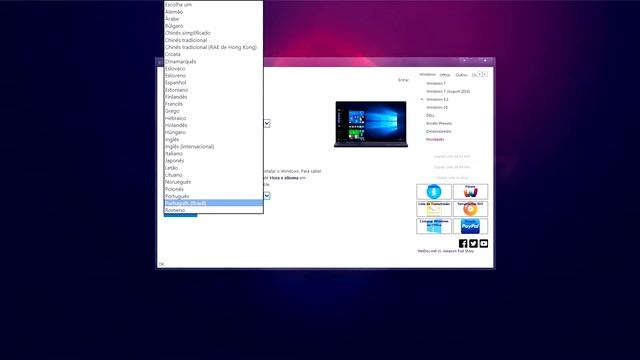Image resolution: width=640 pixels, height=360 pixels.
Task: Click the Entrar link
Action: (x=403, y=80)
